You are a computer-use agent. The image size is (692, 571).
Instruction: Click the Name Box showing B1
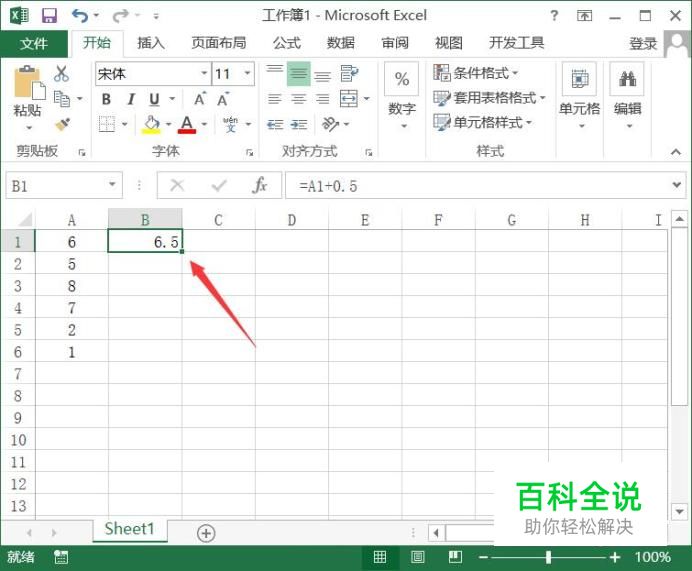pyautogui.click(x=64, y=186)
